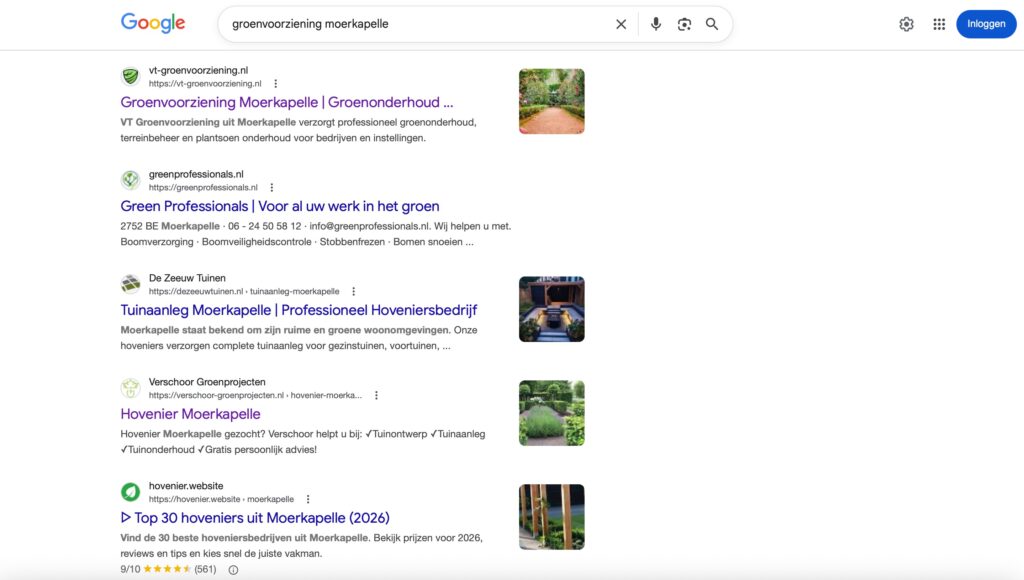The width and height of the screenshot is (1024, 580).
Task: Open quick settings via the gear icon
Action: point(906,23)
